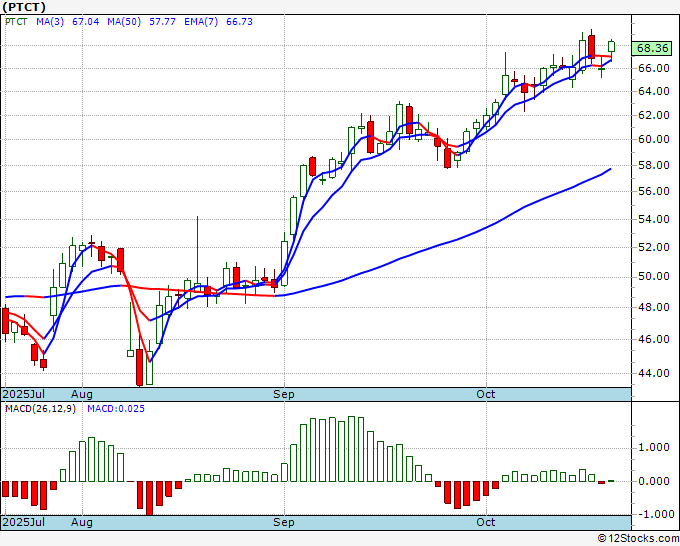
Task: Click the 54.00 price axis label
Action: (x=654, y=219)
